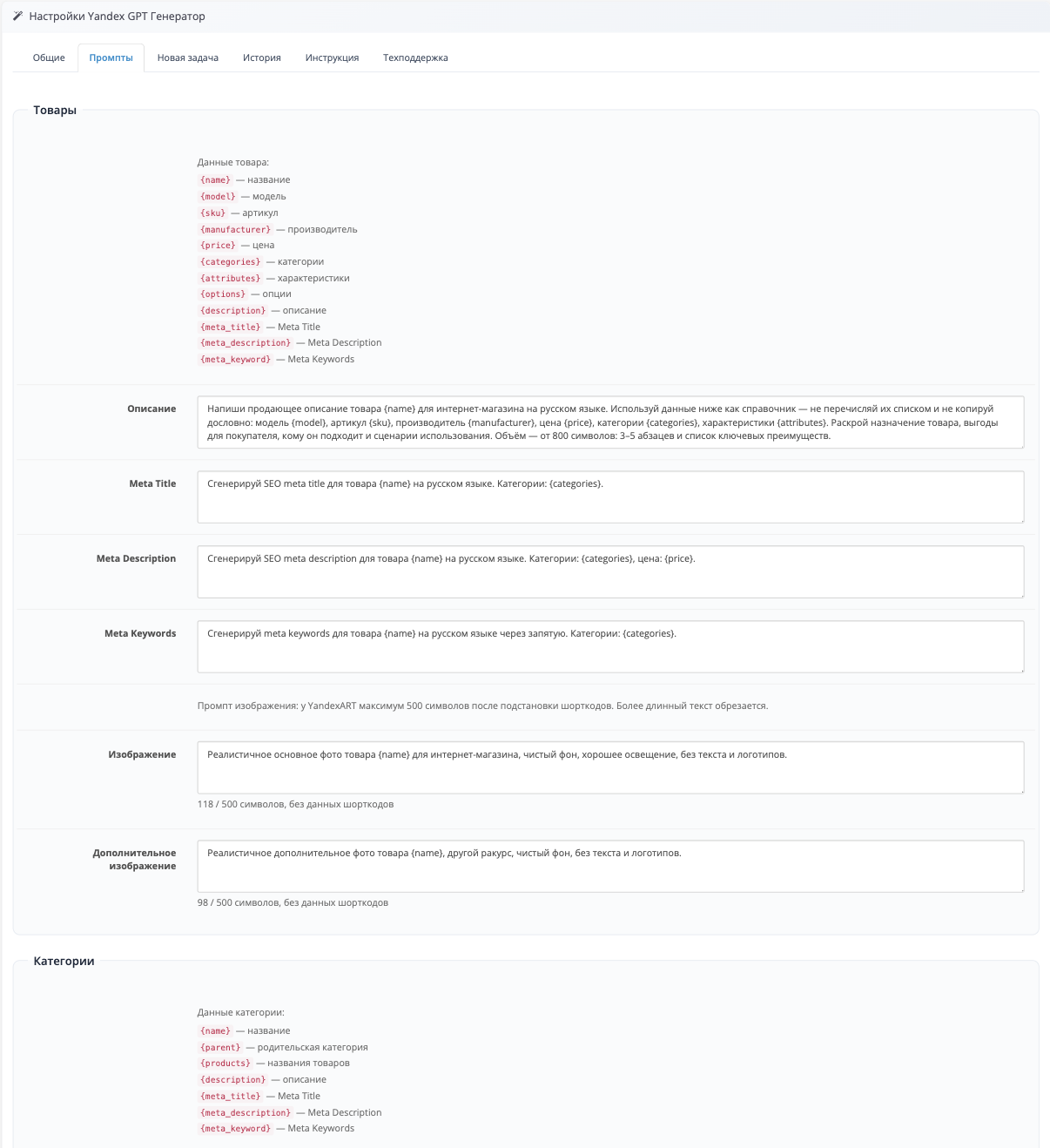1050x1148 pixels.
Task: Click the Meta Keywords field label
Action: [140, 633]
